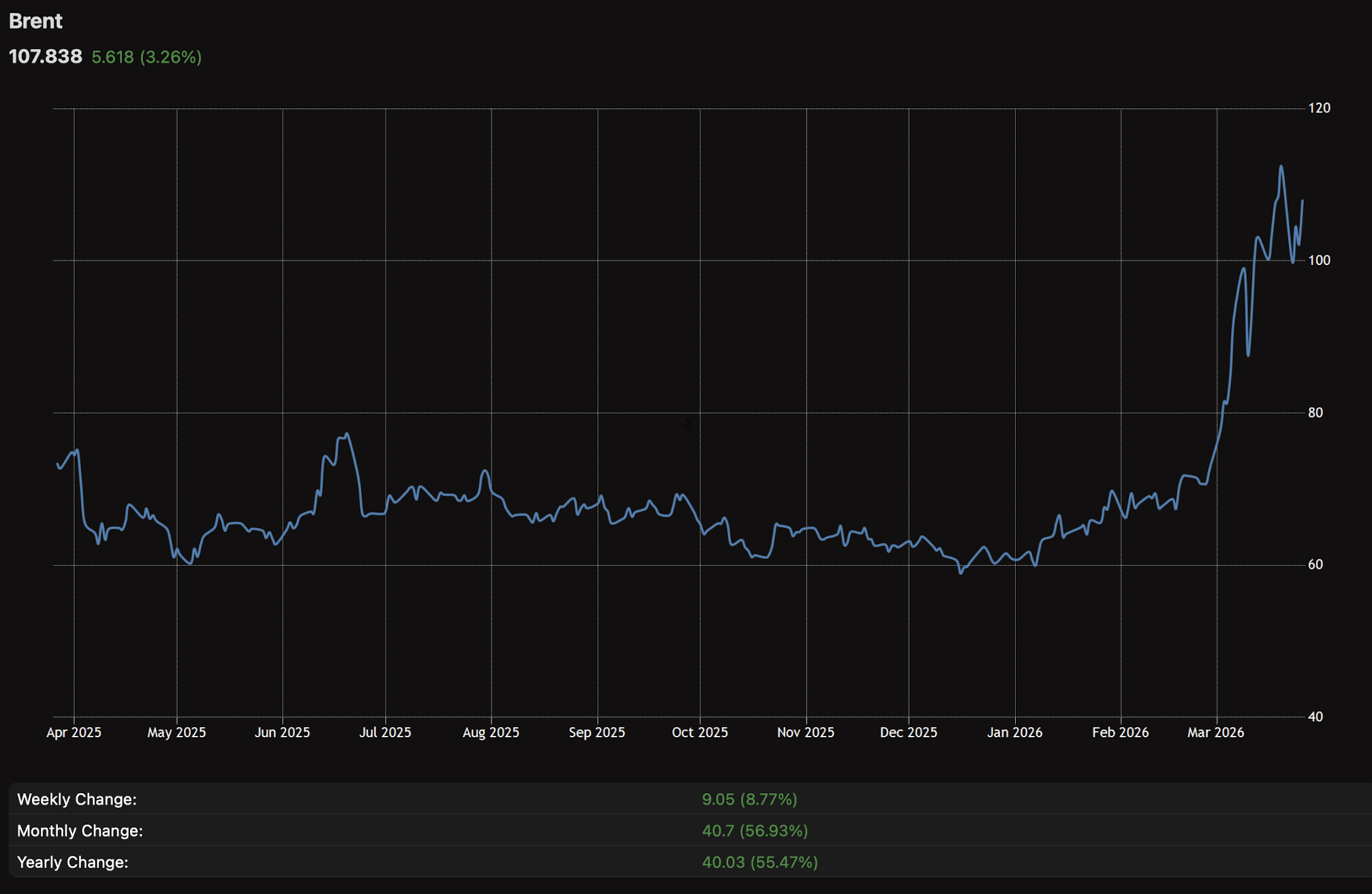This screenshot has height=894, width=1372.
Task: Click the Jul 2025 axis label
Action: 385,732
